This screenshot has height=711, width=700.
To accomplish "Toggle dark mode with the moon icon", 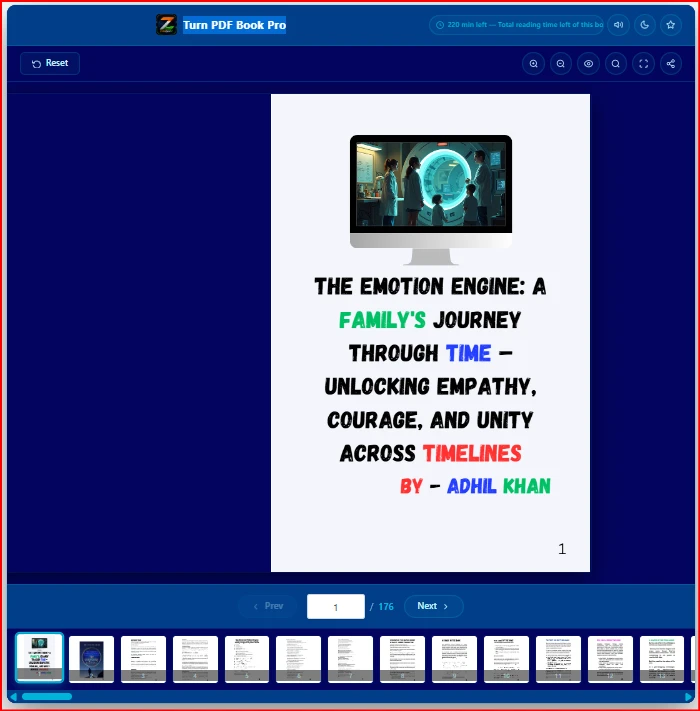I will coord(645,25).
